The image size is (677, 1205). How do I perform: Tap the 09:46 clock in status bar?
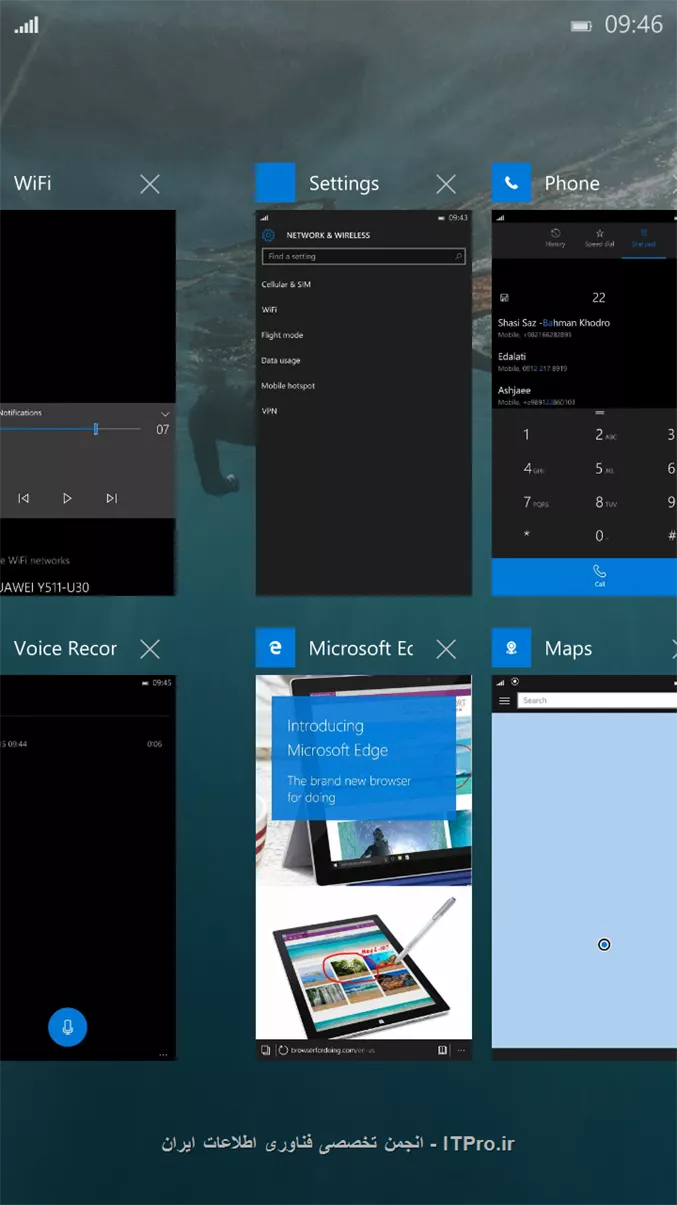pyautogui.click(x=634, y=25)
